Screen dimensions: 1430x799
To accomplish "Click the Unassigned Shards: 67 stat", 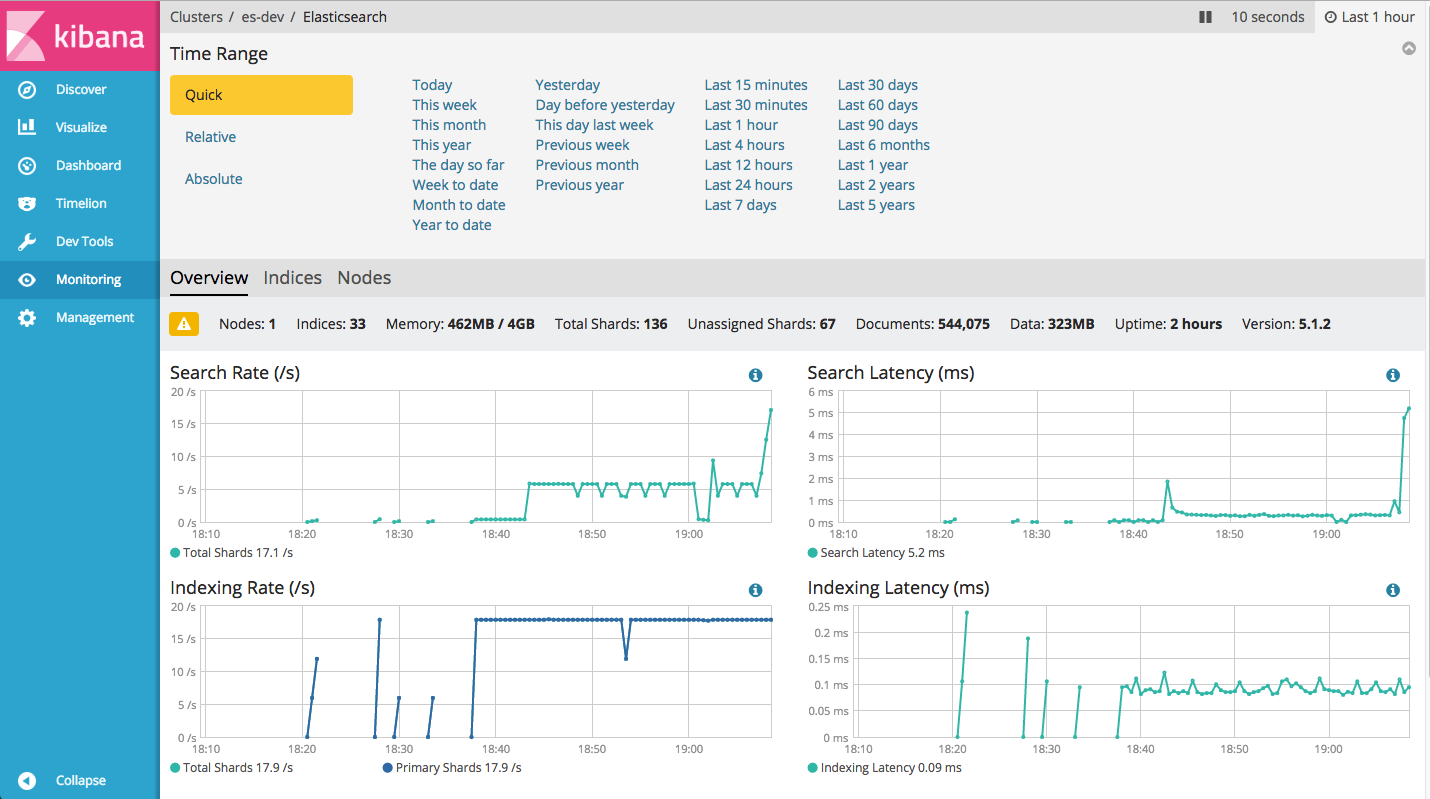I will 761,324.
